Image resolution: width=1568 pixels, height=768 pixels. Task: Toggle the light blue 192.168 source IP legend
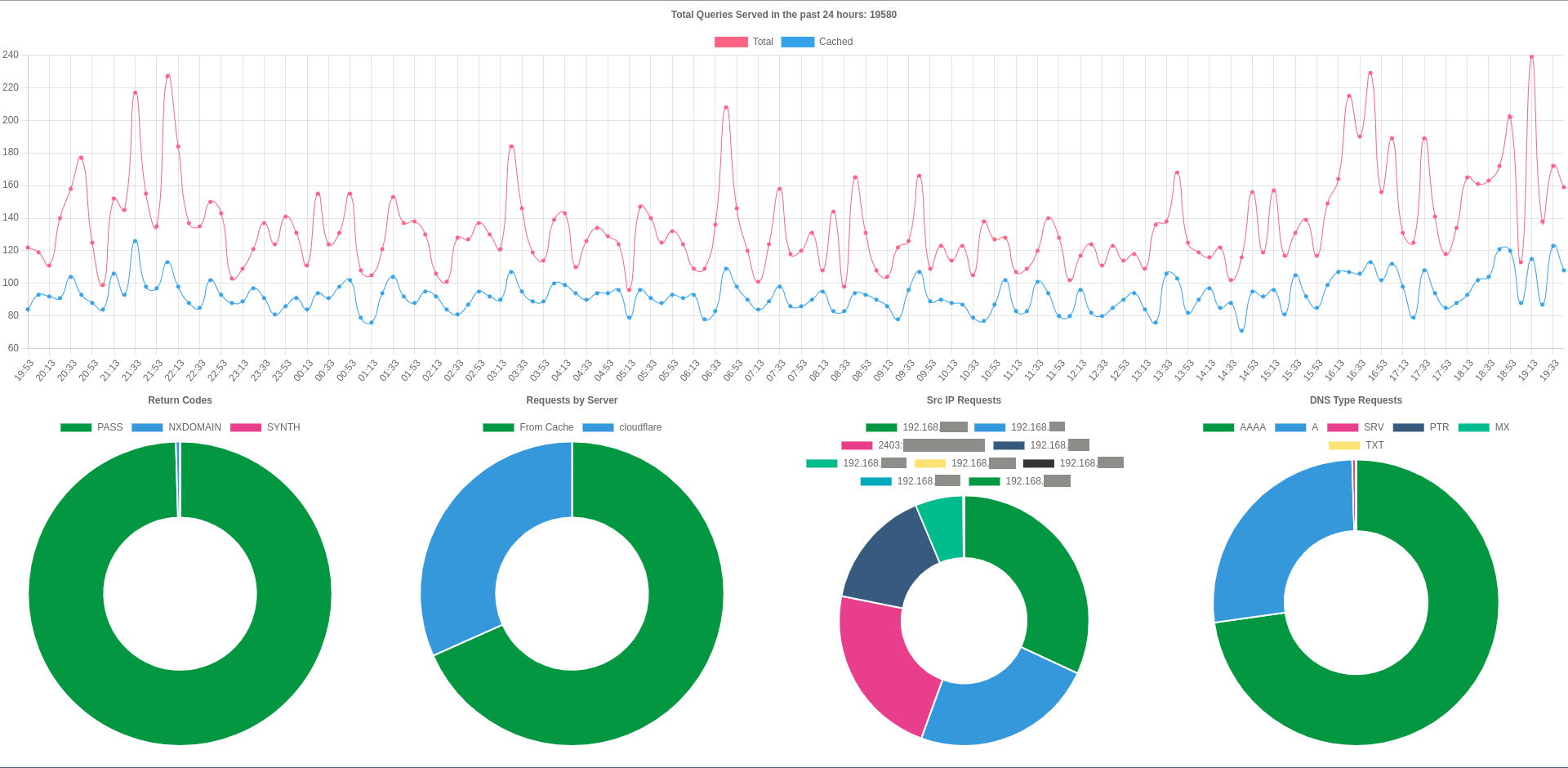pyautogui.click(x=1019, y=427)
